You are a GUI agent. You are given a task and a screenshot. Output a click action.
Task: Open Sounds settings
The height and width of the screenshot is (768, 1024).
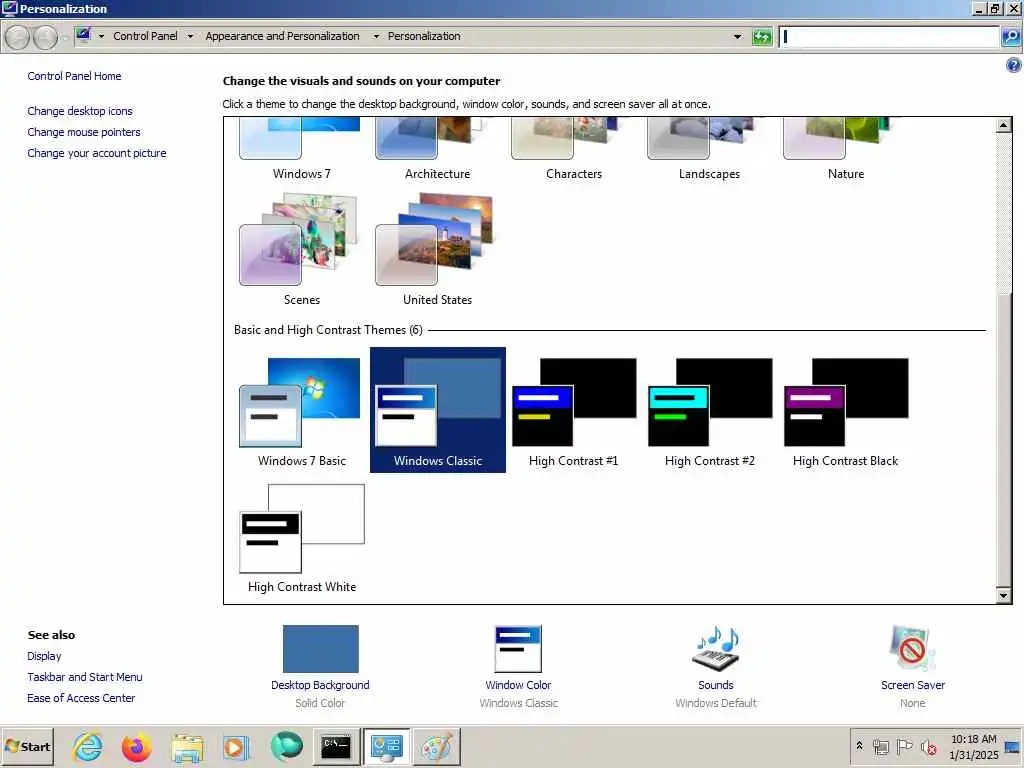click(716, 667)
